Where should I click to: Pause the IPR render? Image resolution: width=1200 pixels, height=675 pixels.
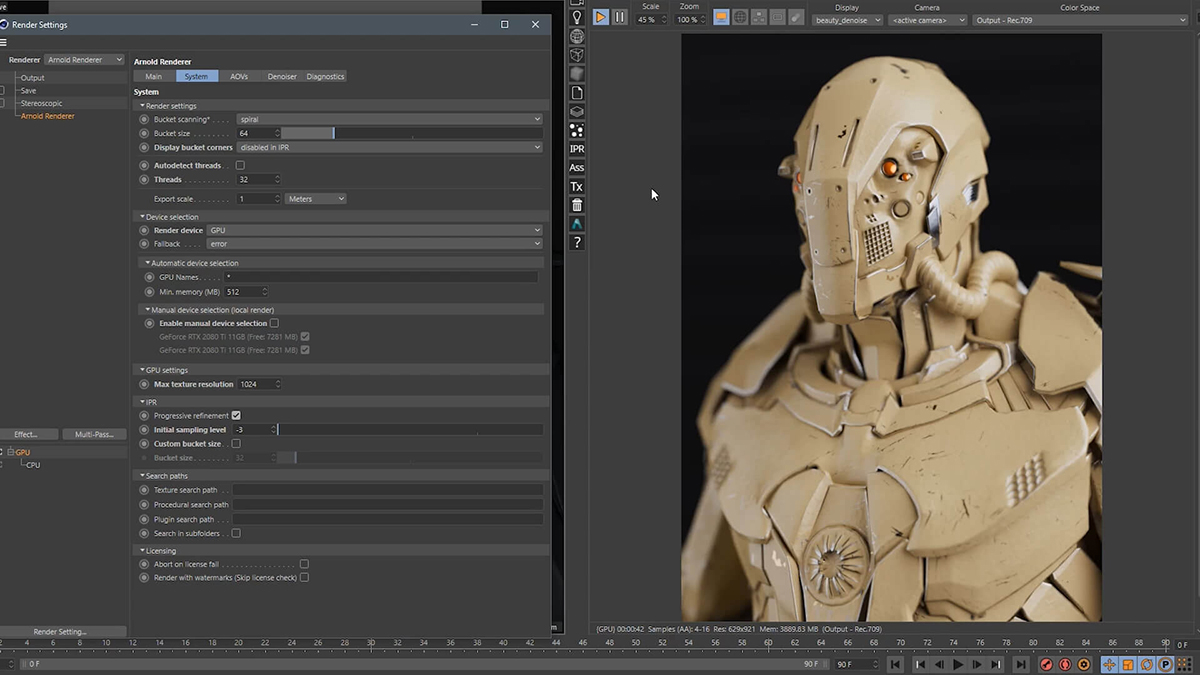(x=620, y=17)
